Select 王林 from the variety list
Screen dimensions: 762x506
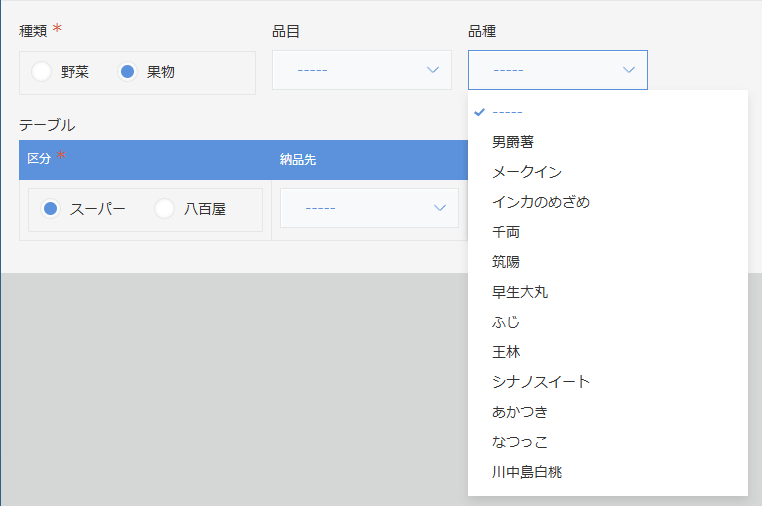click(505, 352)
